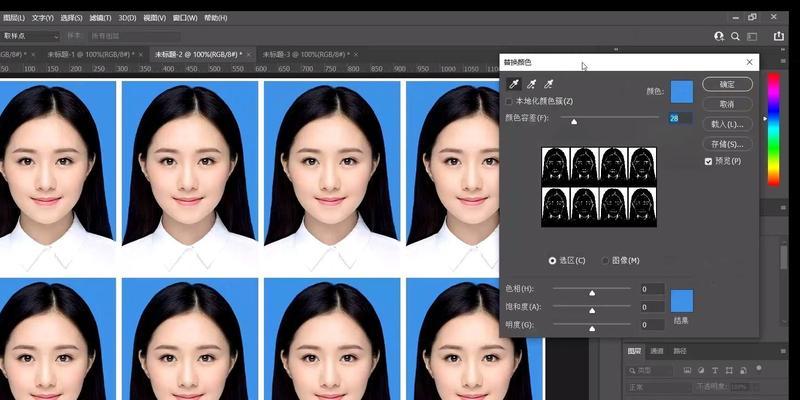
Task: Enable the 本地化颜色簇(Z) checkbox
Action: pos(509,102)
